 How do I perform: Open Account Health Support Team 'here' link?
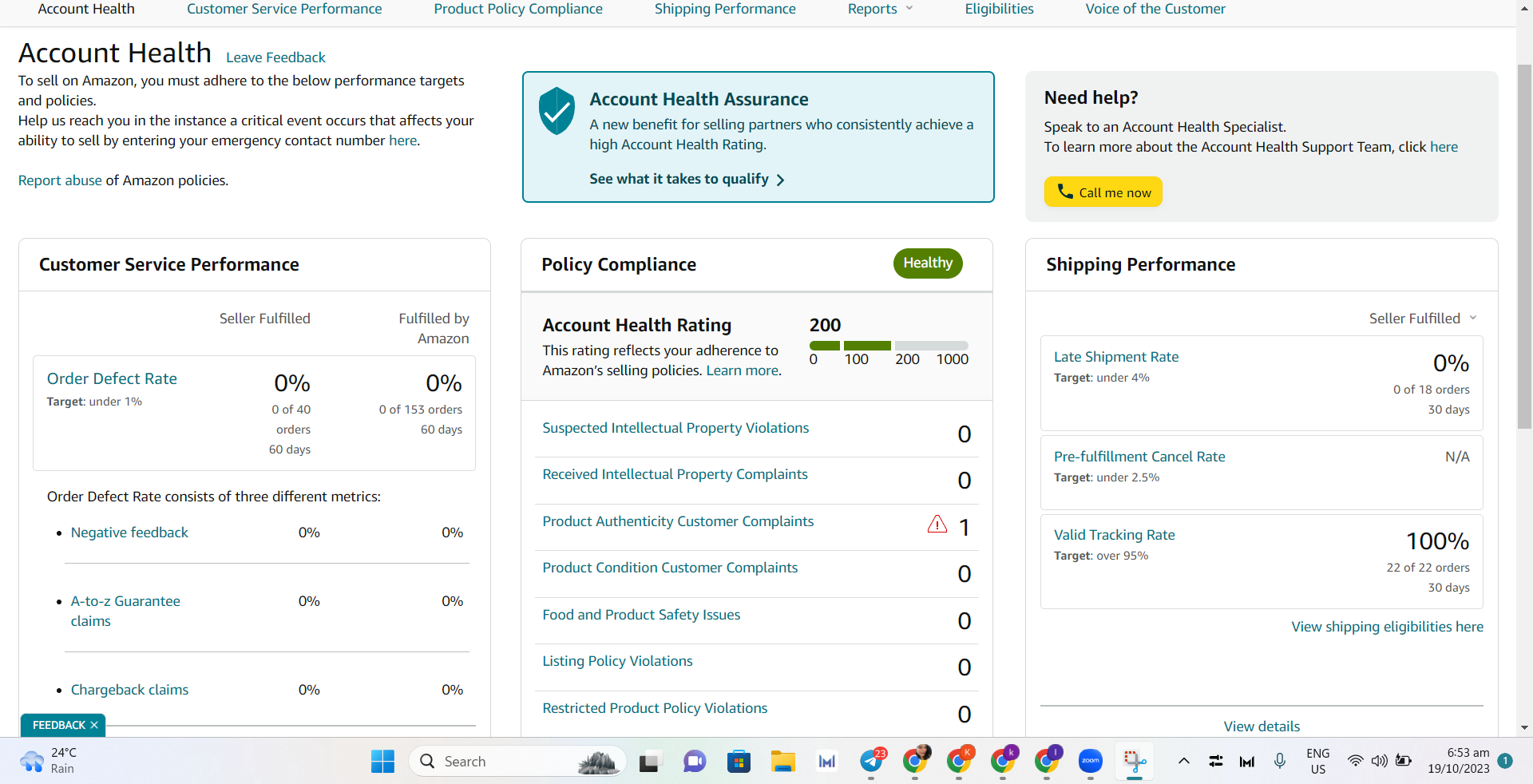(1444, 147)
